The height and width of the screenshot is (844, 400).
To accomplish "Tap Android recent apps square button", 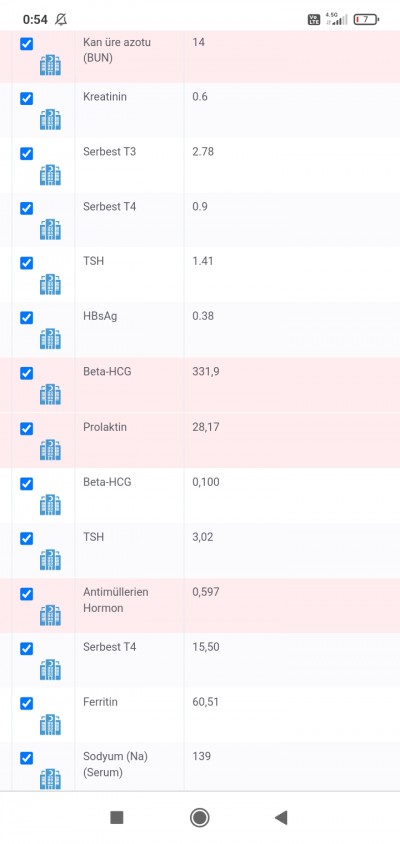I will coord(117,818).
